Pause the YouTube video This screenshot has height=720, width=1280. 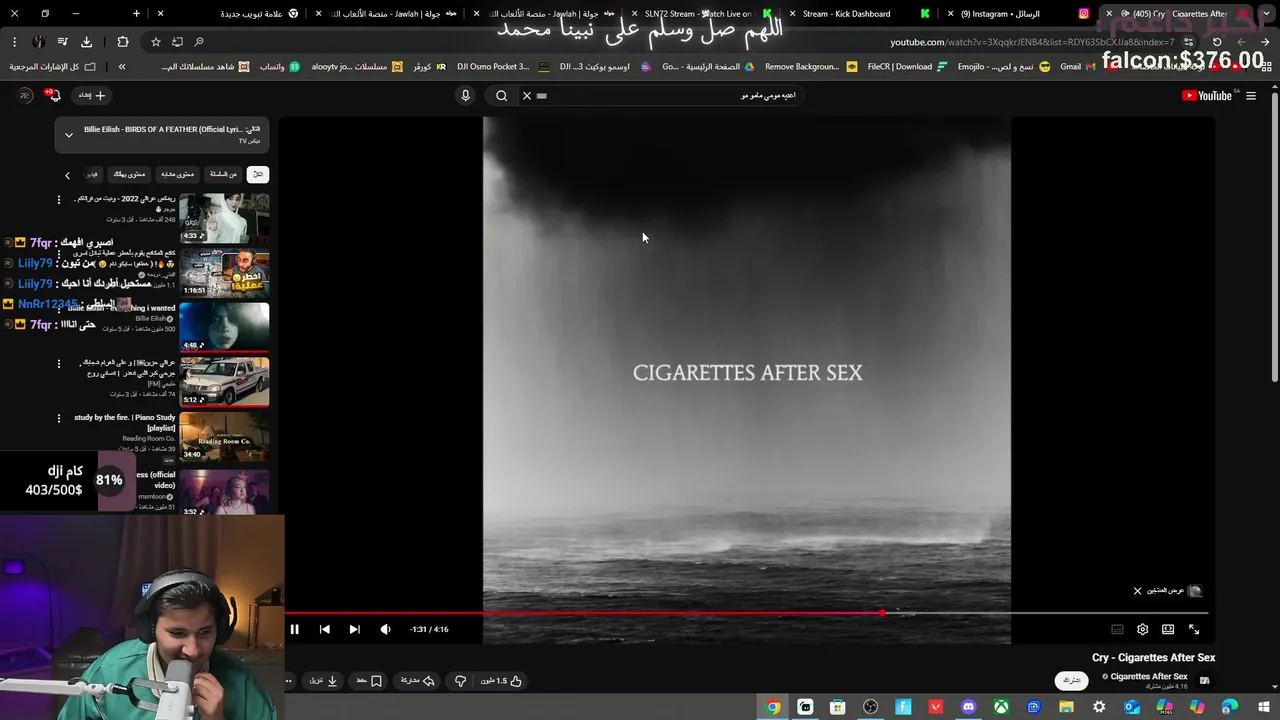point(295,629)
